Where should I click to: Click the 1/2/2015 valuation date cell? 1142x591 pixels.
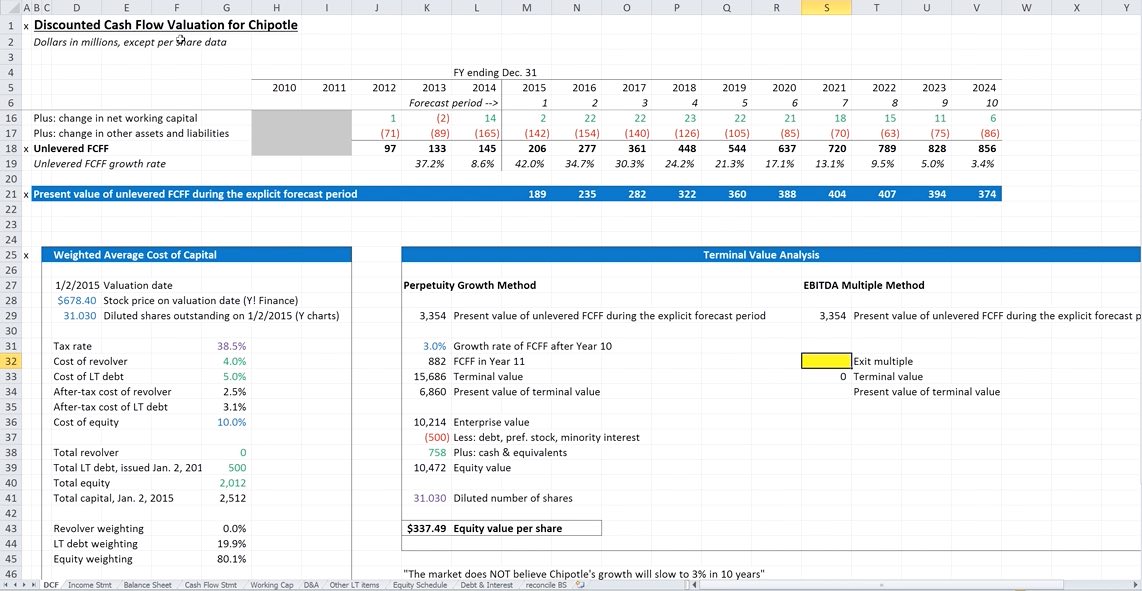pos(79,285)
